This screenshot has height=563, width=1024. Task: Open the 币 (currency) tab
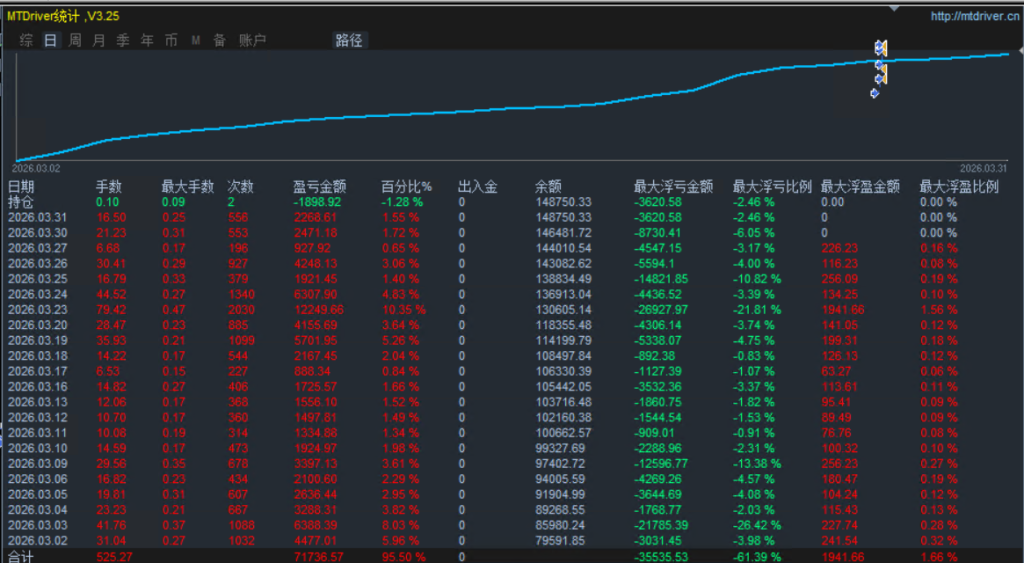click(x=171, y=41)
